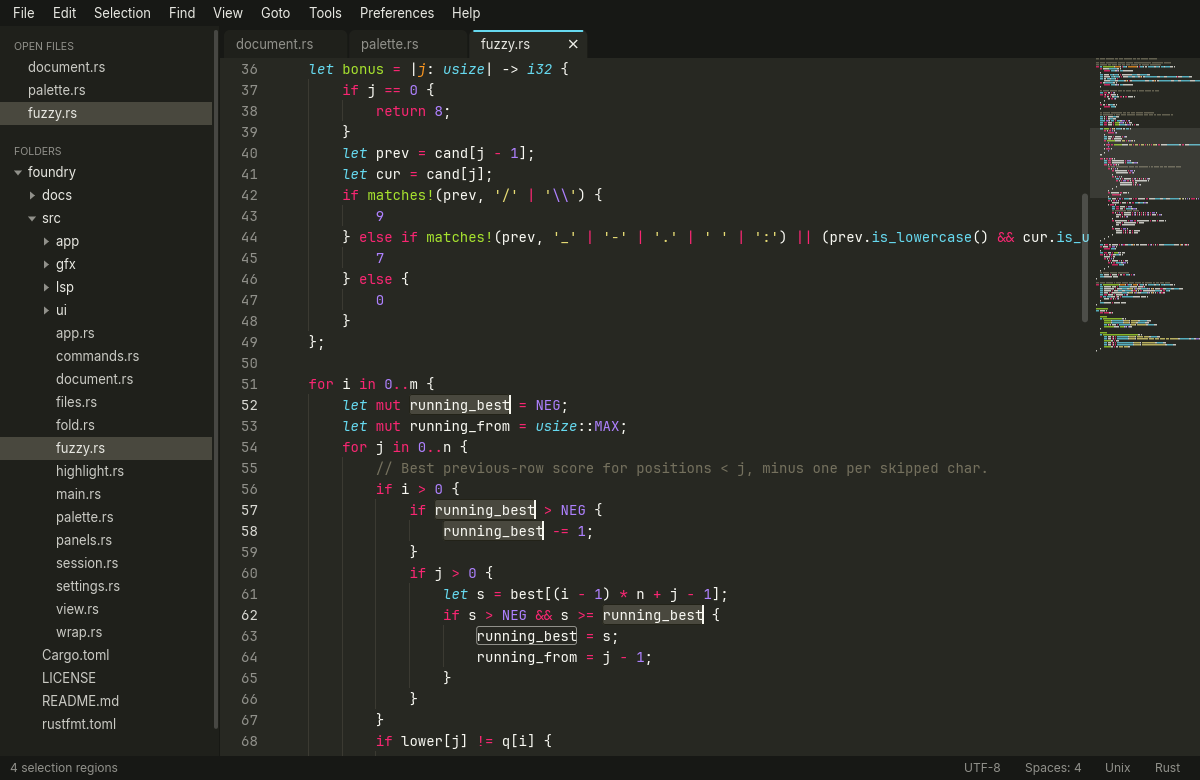Click the editor vertical scrollbar thumb
The width and height of the screenshot is (1200, 780).
click(1085, 257)
